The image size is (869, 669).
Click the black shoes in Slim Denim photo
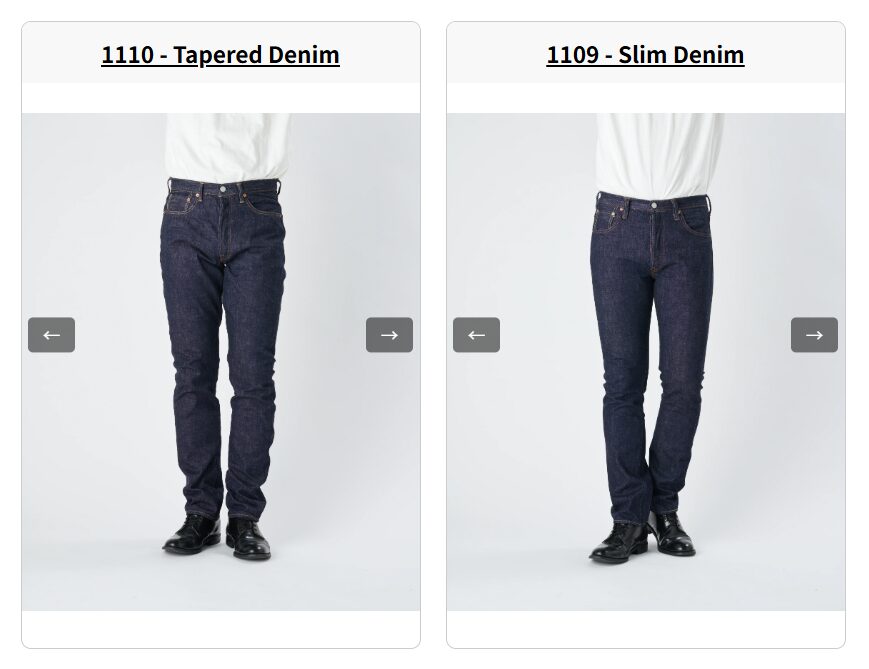click(642, 538)
